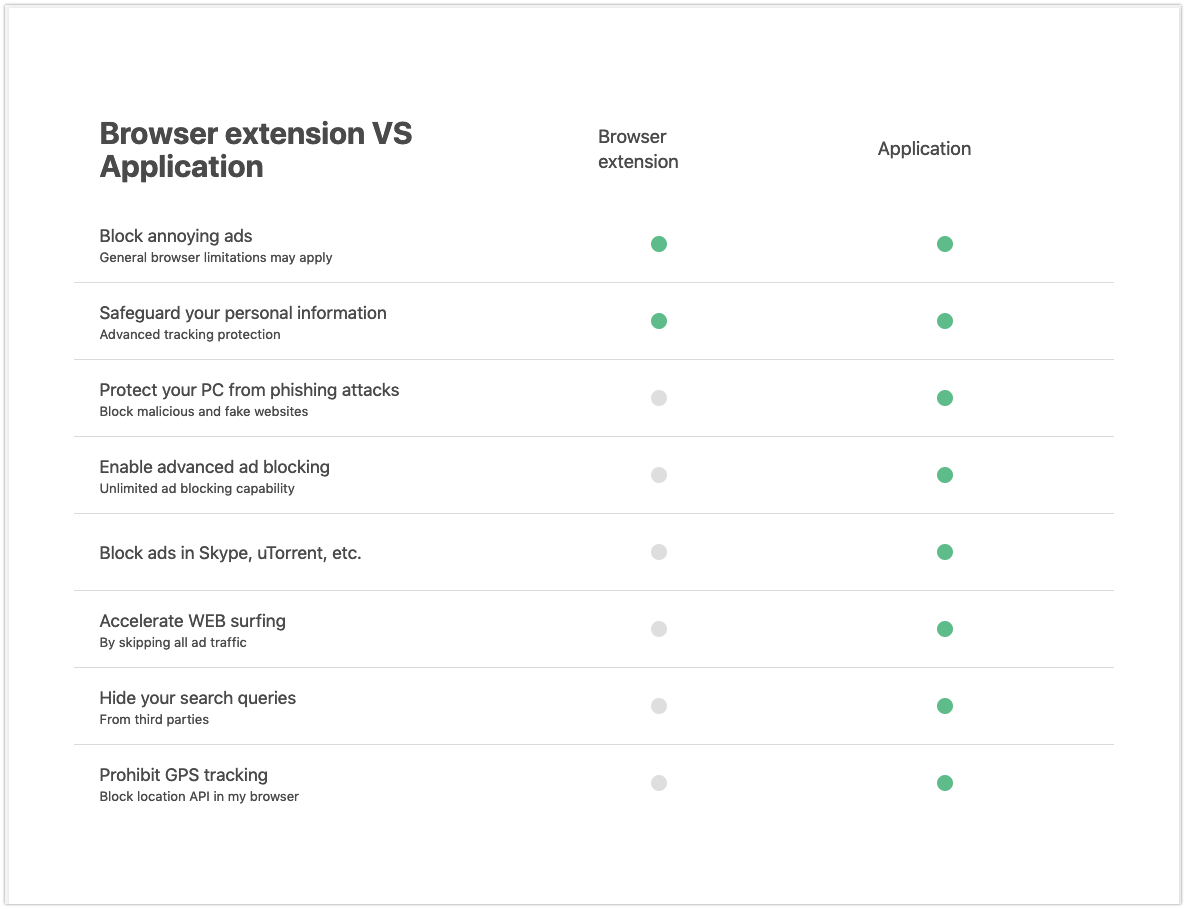Click the Application column header
Screen dimensions: 1186x909
click(924, 149)
